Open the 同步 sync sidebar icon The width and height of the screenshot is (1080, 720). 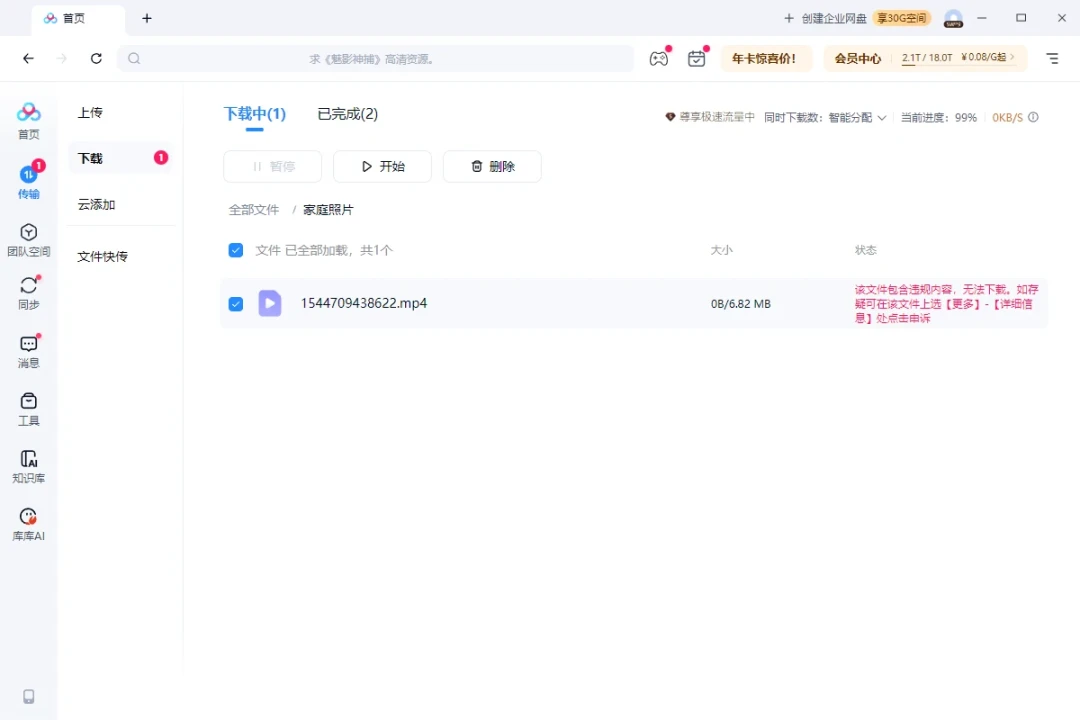[x=28, y=293]
